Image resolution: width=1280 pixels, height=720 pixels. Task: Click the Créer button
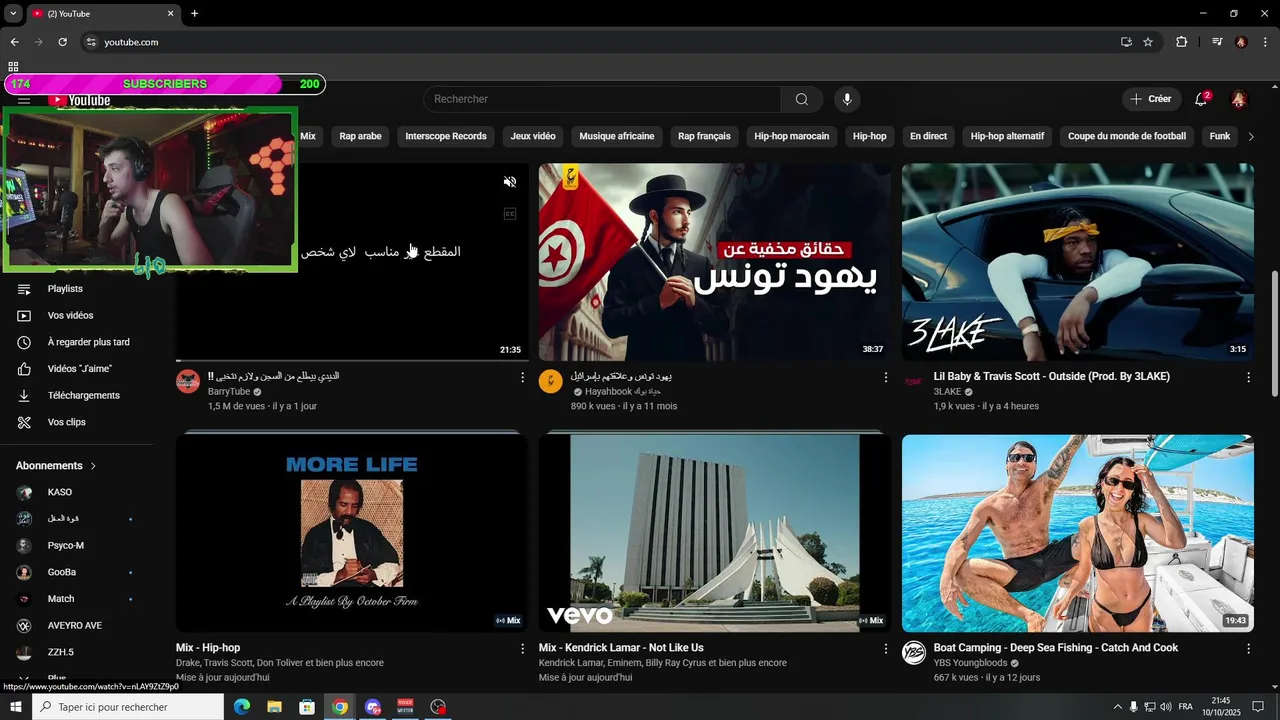pos(1151,99)
